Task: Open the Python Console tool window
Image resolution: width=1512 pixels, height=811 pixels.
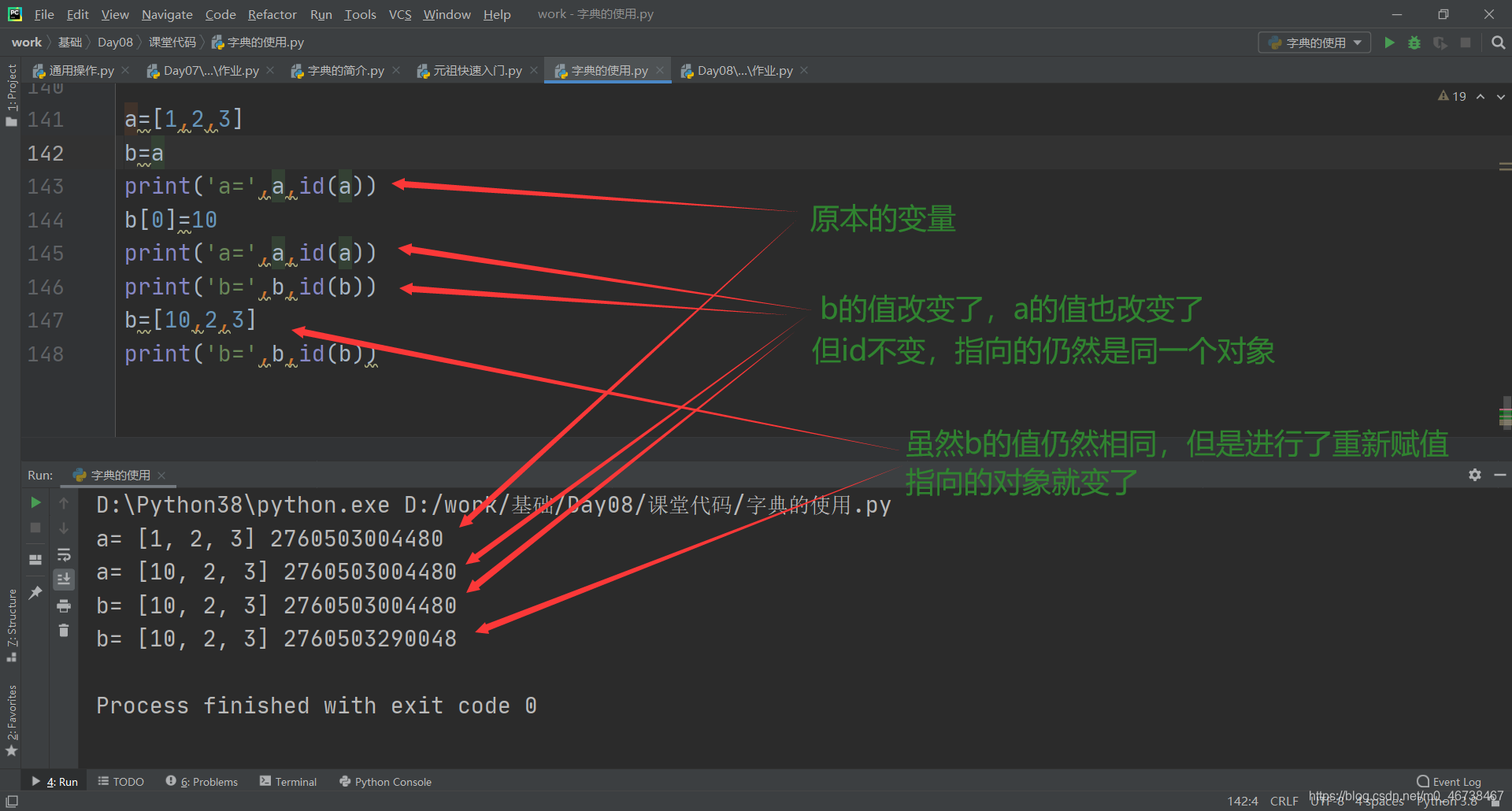Action: [x=385, y=782]
